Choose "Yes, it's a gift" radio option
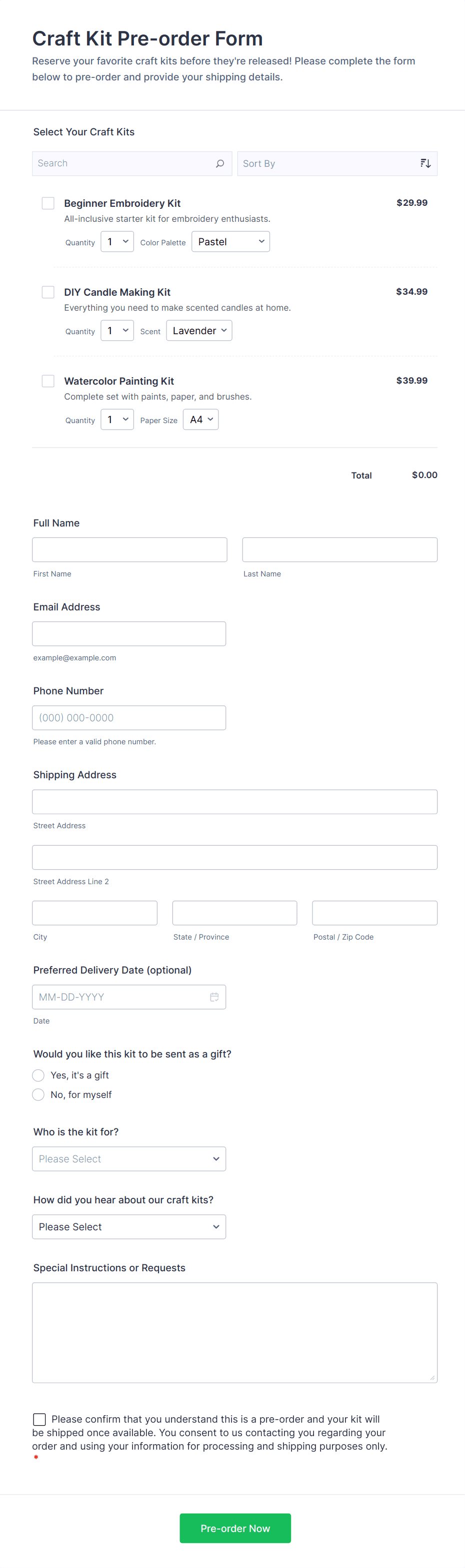 (38, 1075)
